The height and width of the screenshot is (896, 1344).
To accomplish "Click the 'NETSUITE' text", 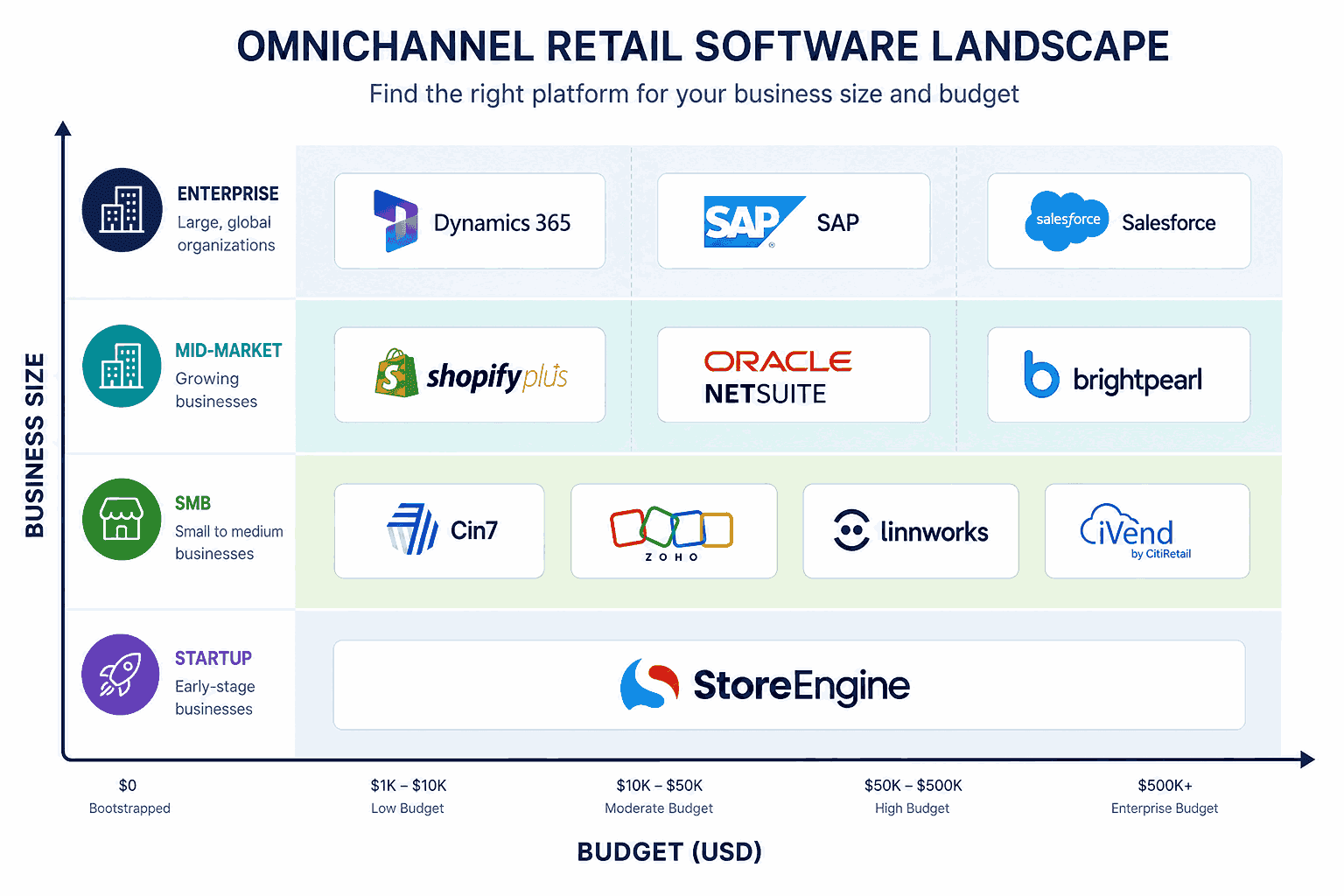I will 765,395.
